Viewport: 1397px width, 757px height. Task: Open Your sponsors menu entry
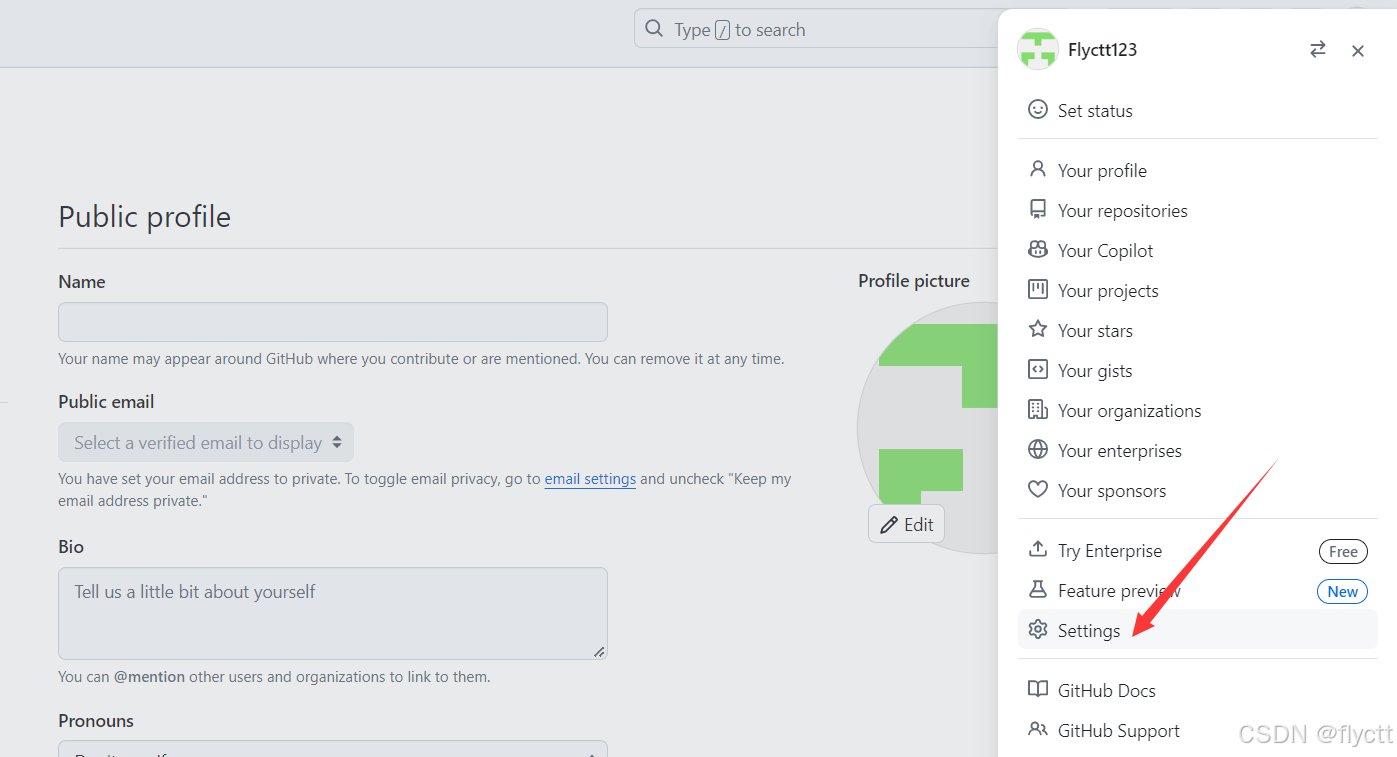point(1198,490)
